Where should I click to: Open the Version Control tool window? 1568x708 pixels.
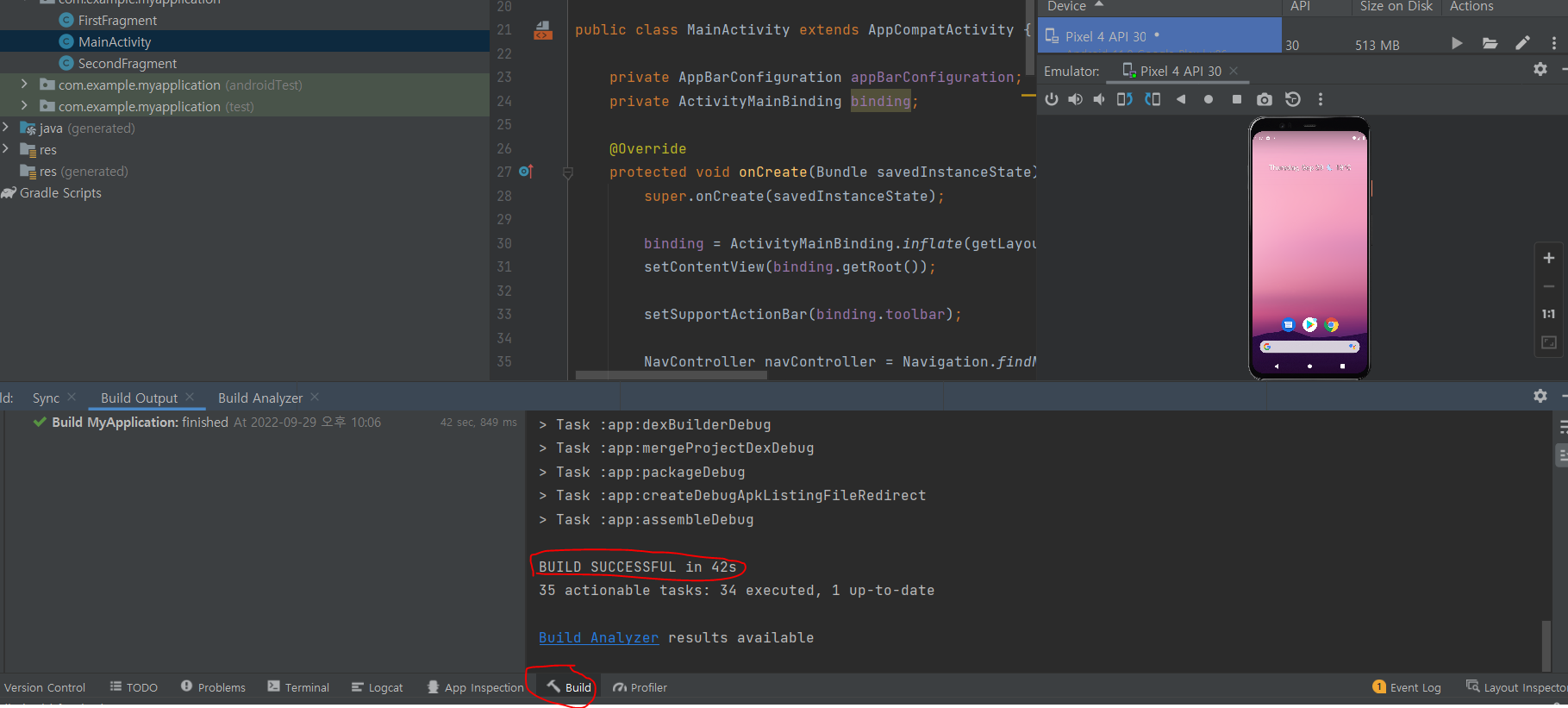(45, 687)
